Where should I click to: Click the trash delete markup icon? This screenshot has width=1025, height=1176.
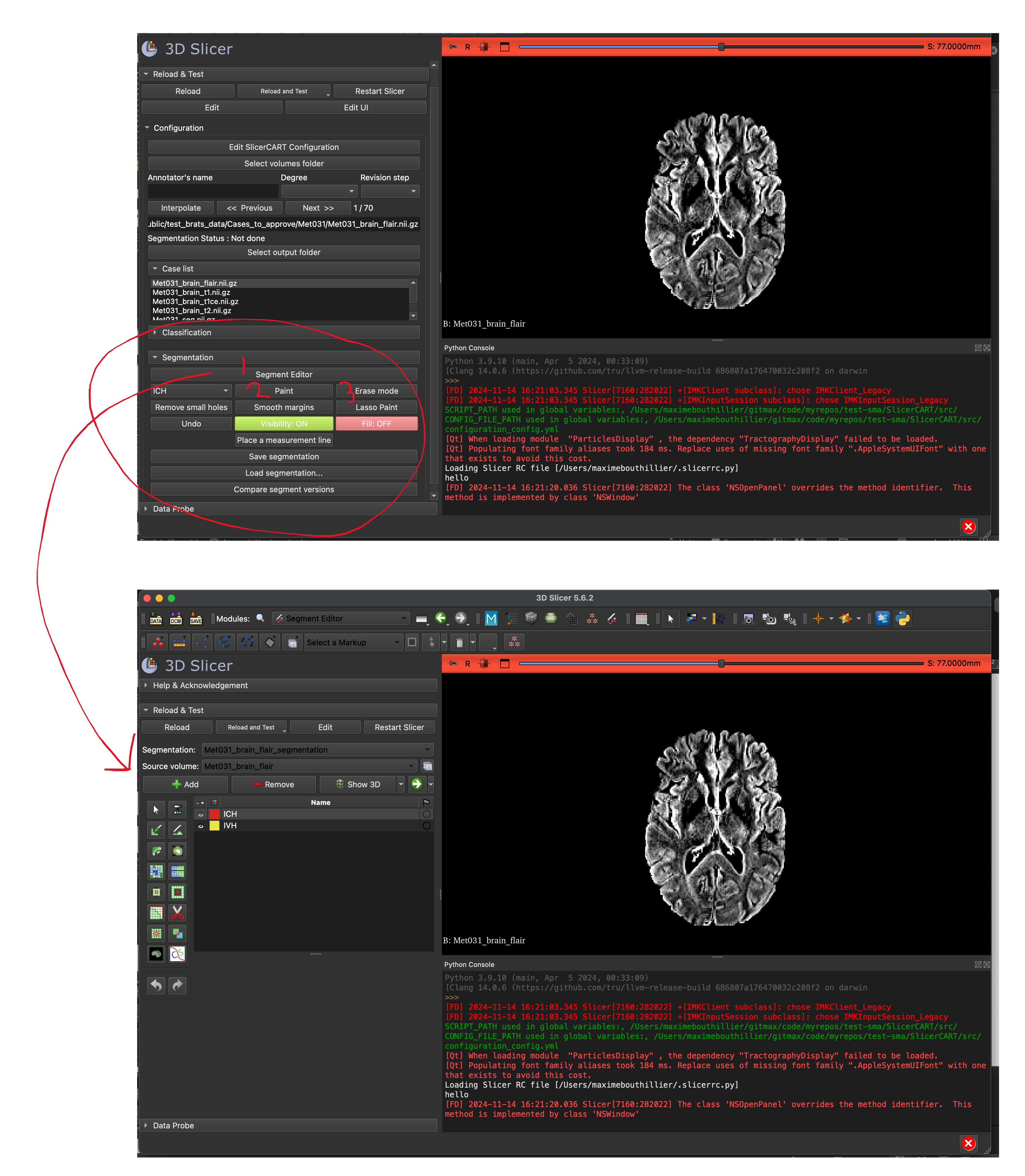(x=459, y=642)
